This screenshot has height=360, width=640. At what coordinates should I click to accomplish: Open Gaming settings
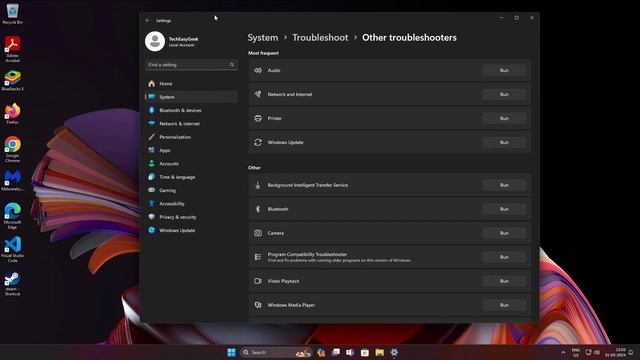191,190
